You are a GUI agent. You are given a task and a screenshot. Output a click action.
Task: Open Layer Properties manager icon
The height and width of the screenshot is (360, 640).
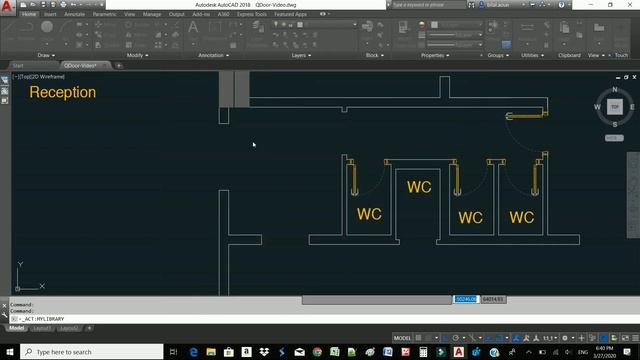pyautogui.click(x=258, y=27)
